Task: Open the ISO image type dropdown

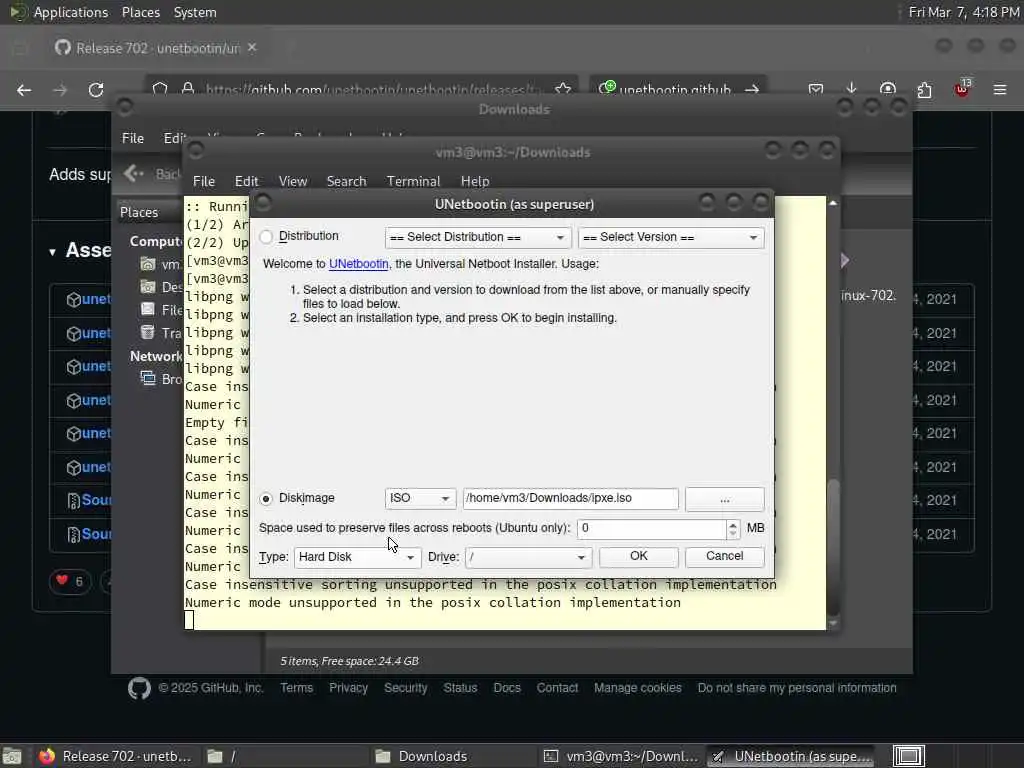Action: tap(420, 498)
